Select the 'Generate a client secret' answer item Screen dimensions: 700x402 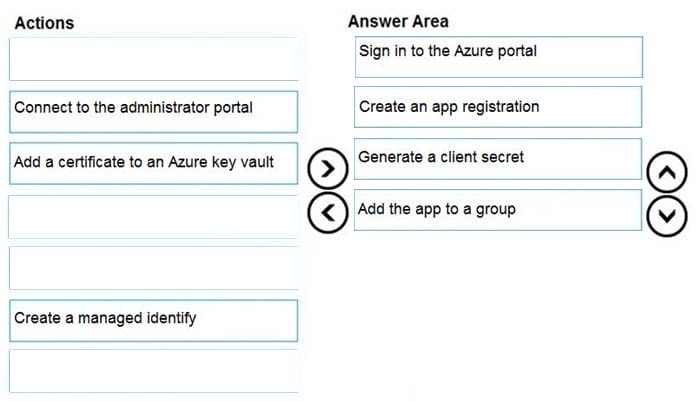click(x=498, y=158)
